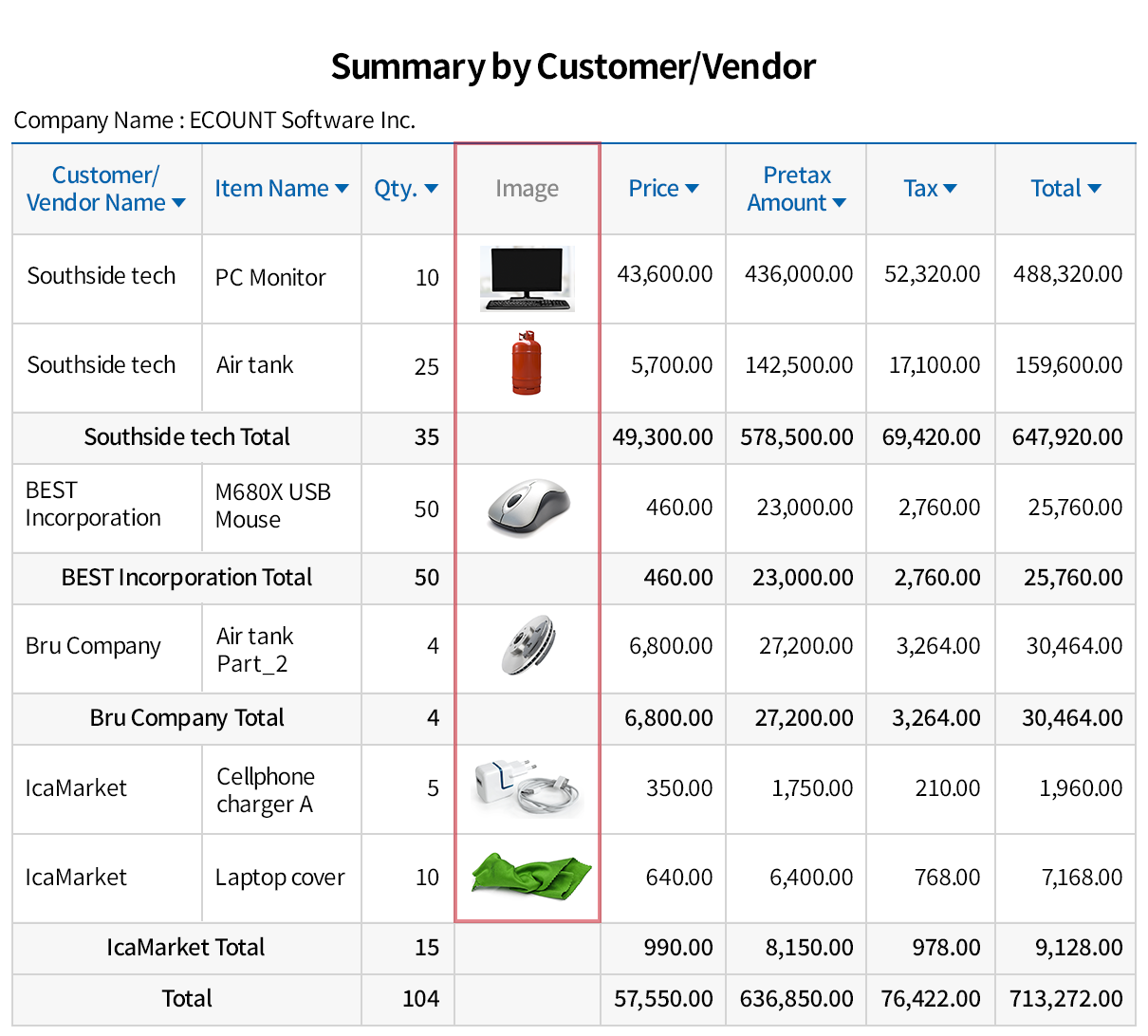Click the red Air tank image

527,364
